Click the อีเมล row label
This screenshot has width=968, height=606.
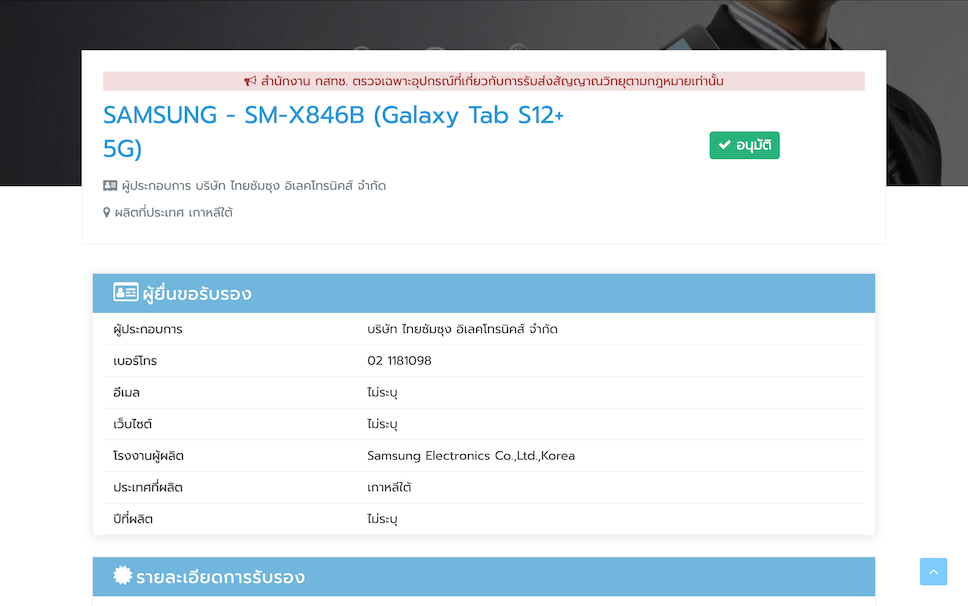(127, 392)
